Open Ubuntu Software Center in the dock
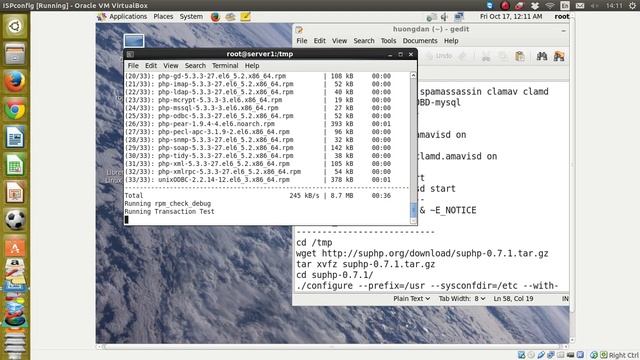 point(15,247)
